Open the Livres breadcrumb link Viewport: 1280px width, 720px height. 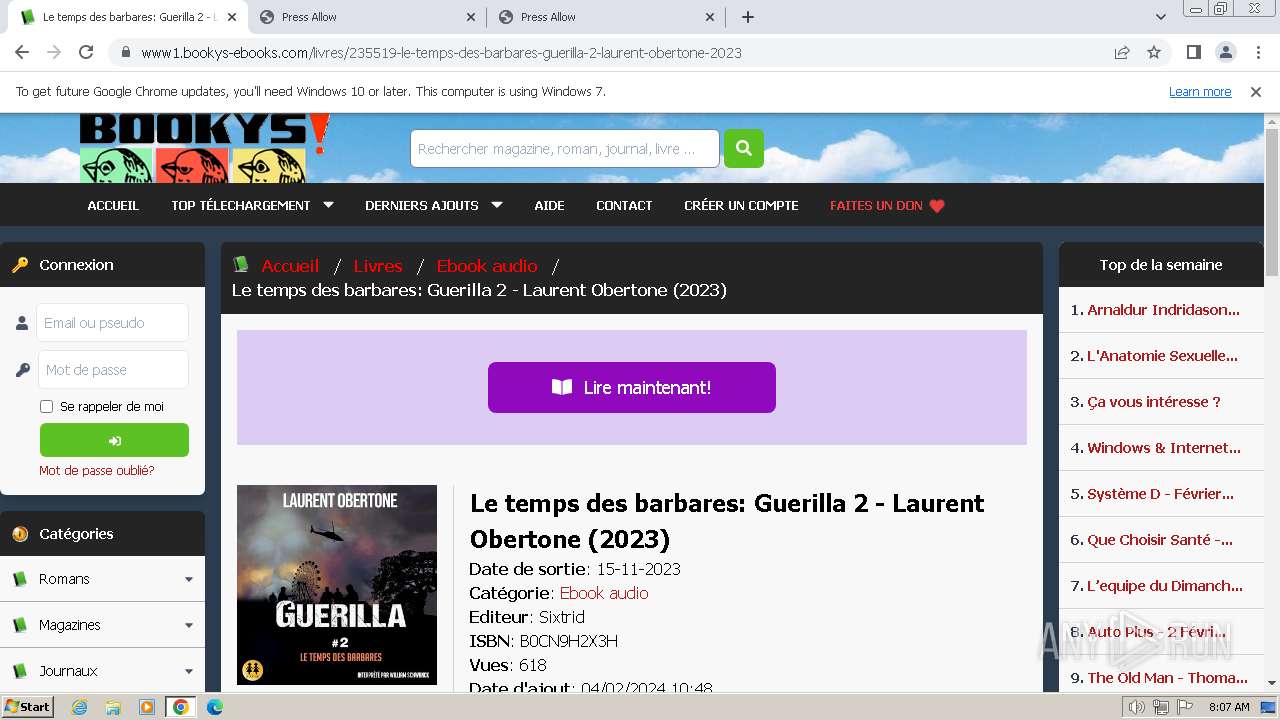[x=378, y=266]
